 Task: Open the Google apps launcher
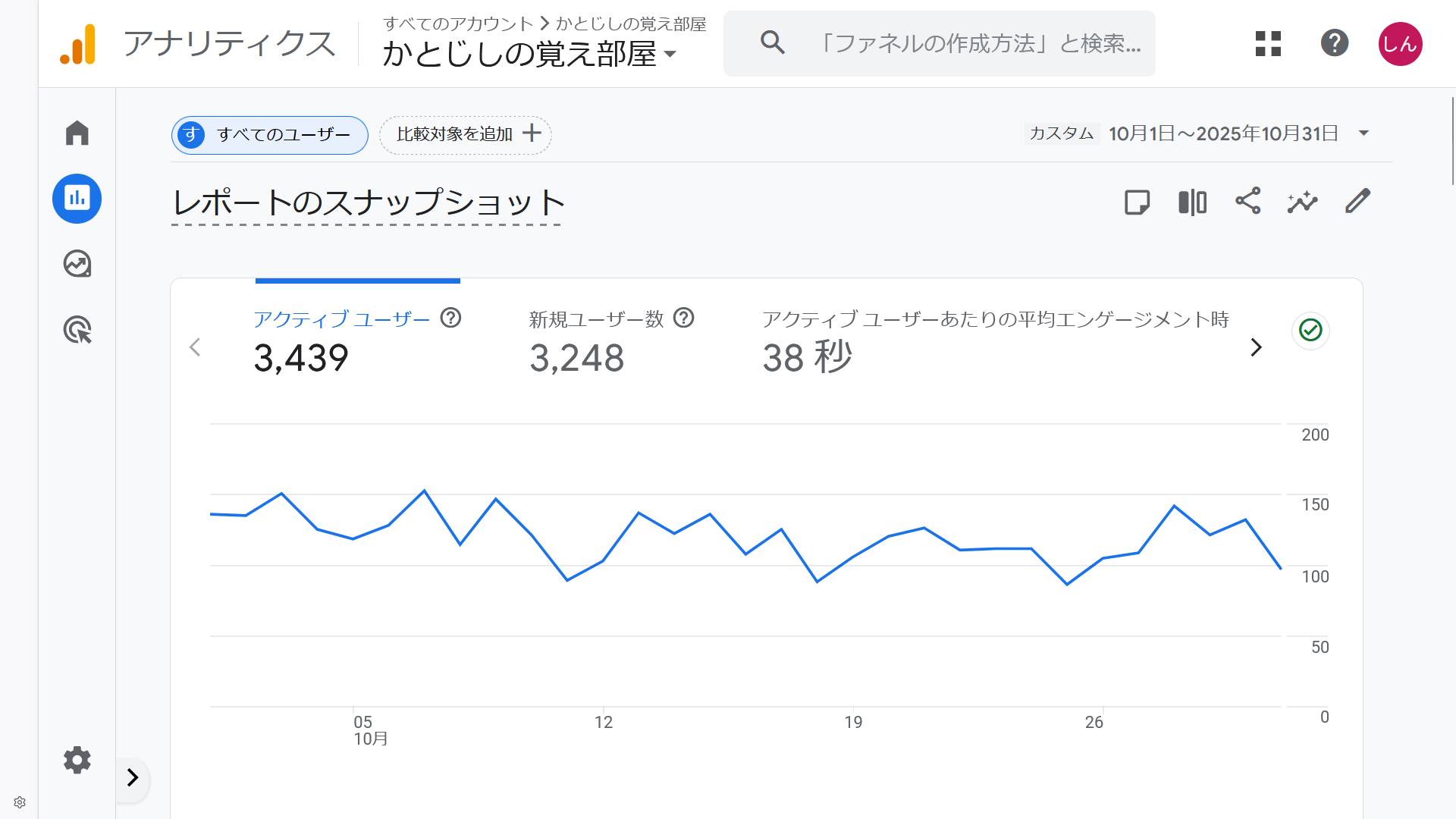(1266, 43)
